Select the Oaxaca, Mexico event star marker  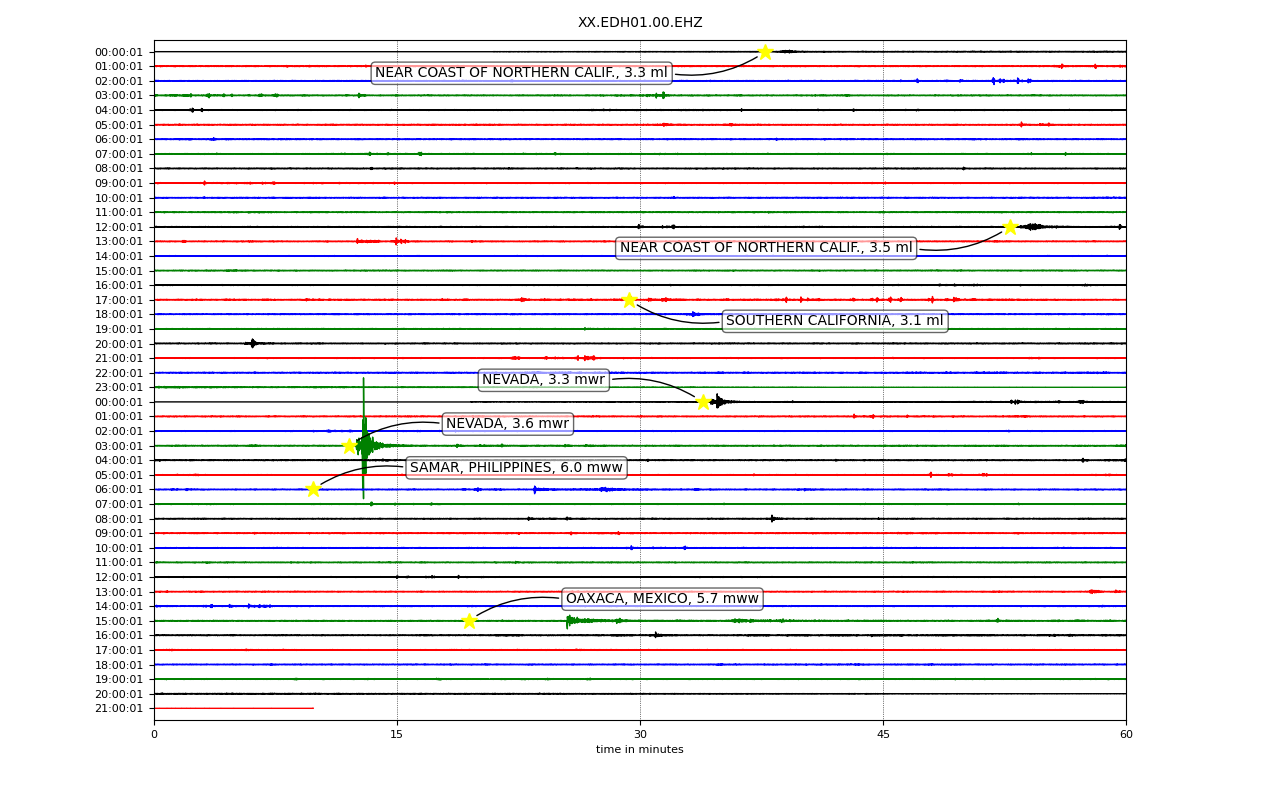click(x=469, y=621)
